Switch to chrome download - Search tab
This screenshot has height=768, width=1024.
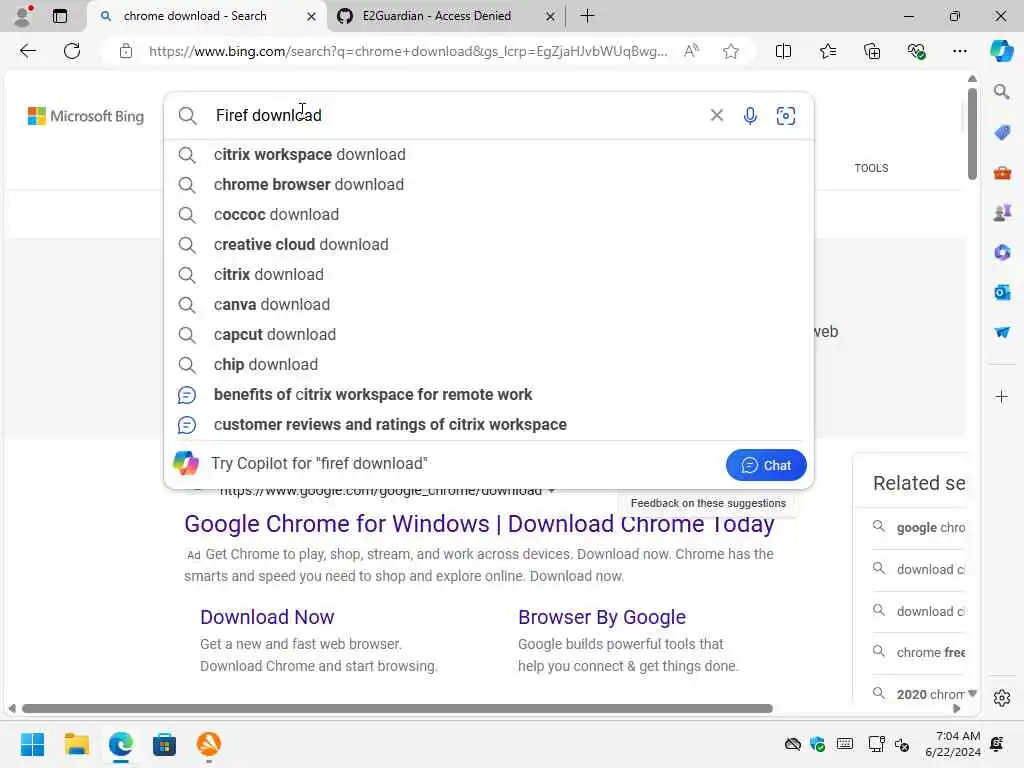(206, 16)
